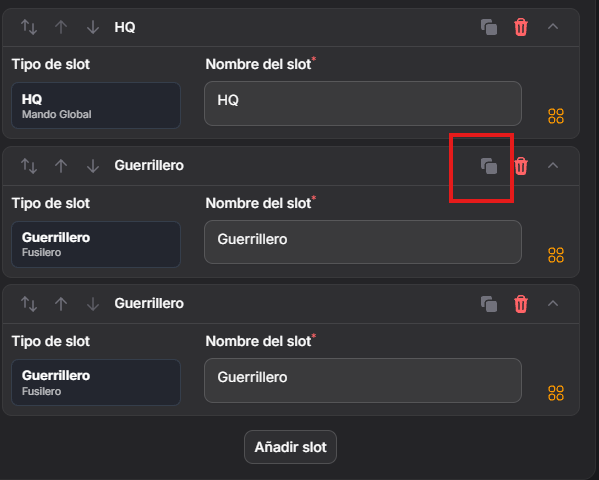Collapse the first Guerrillero slot panel
This screenshot has height=480, width=599.
pyautogui.click(x=553, y=165)
